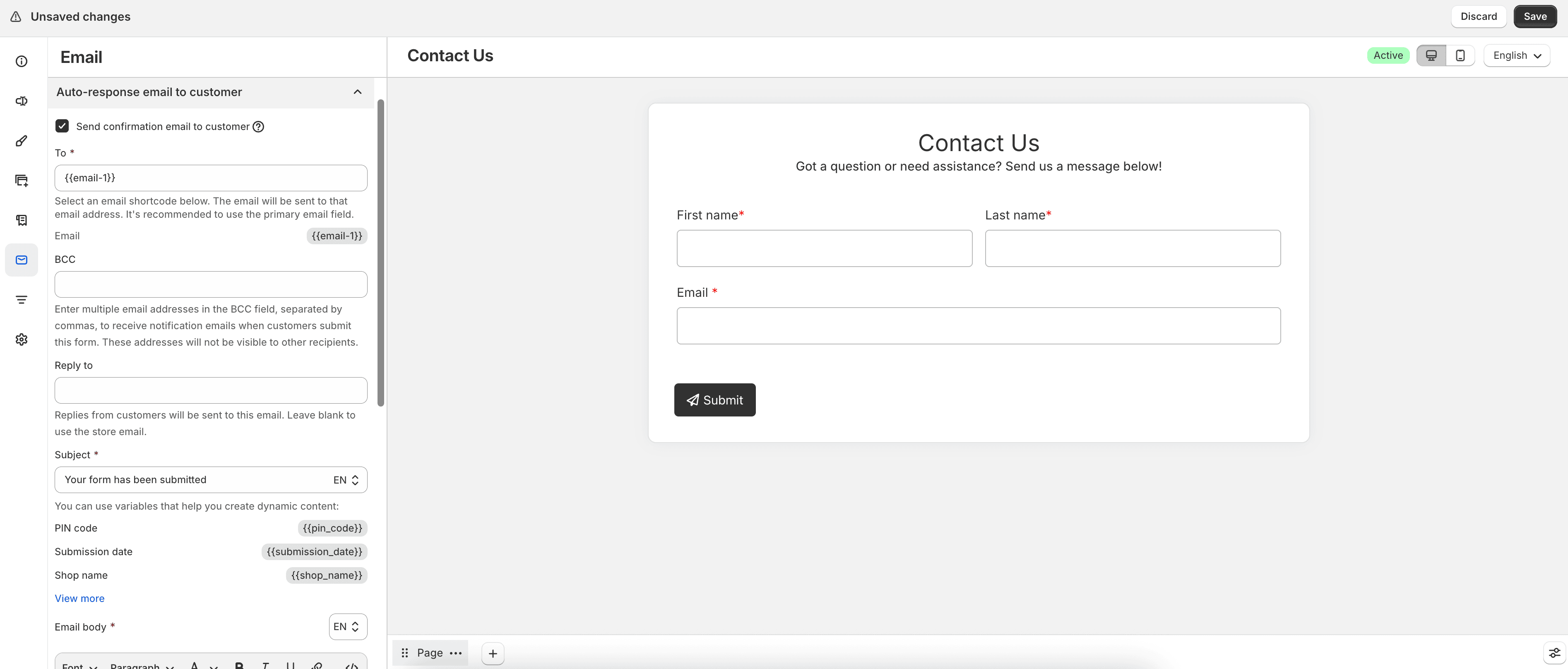Insert {{submission_date}} variable chip
This screenshot has width=1568, height=669.
pos(314,551)
